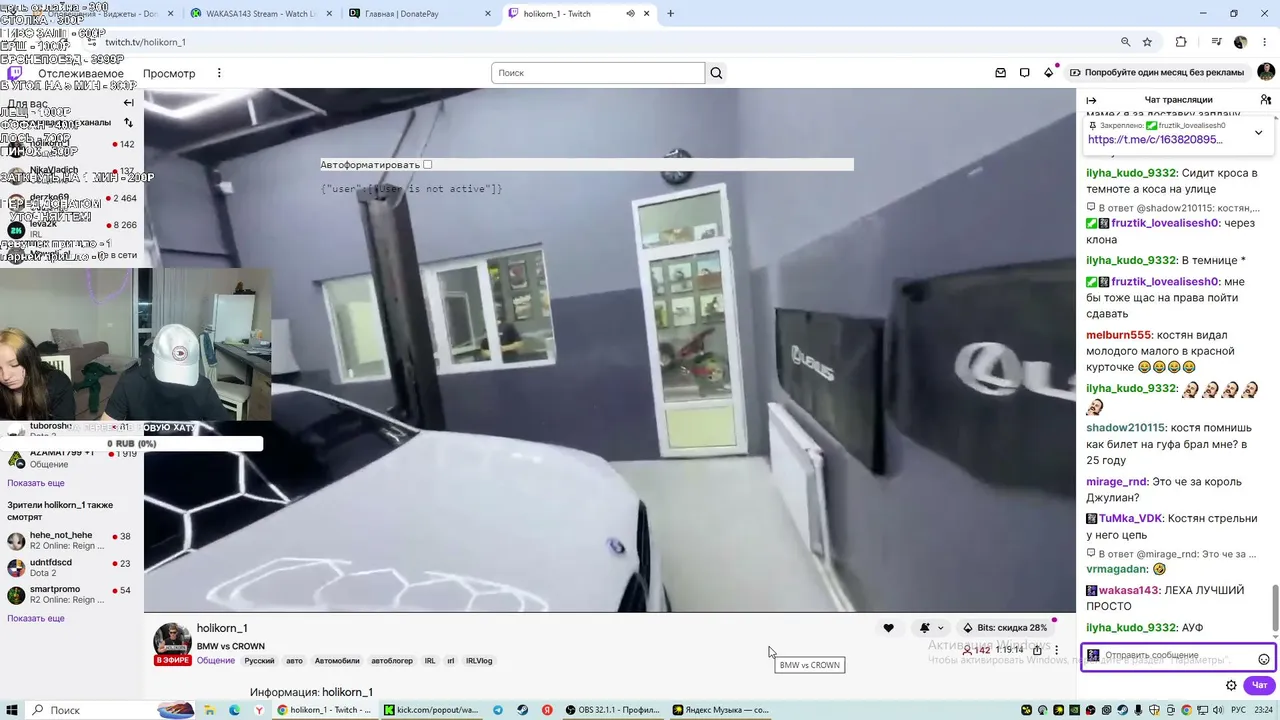Open Яндекс Музыка taskbar window
The width and height of the screenshot is (1280, 720).
[721, 710]
